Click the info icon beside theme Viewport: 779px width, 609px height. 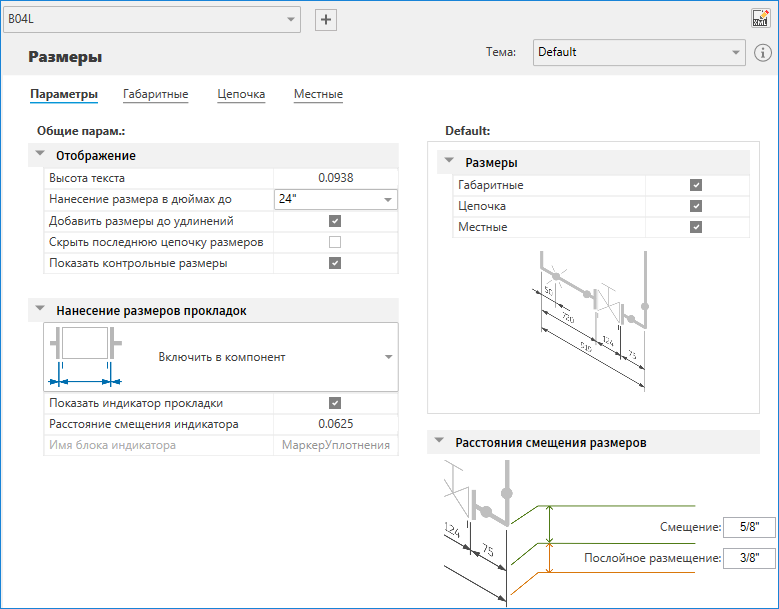763,53
